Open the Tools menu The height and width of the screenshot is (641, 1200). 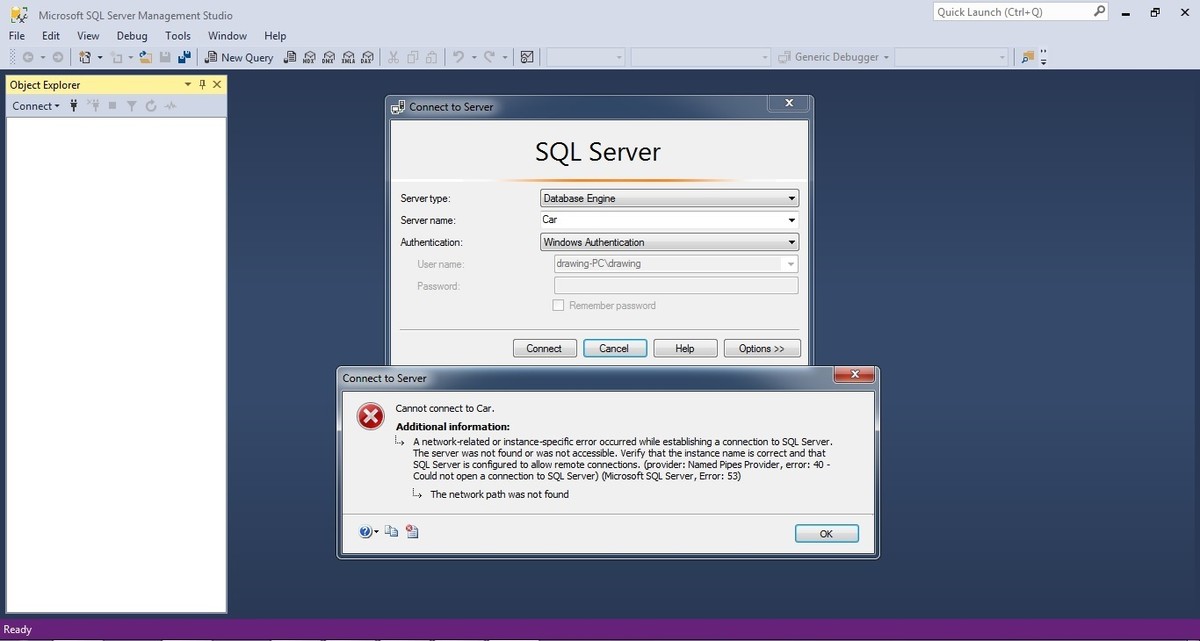(178, 36)
